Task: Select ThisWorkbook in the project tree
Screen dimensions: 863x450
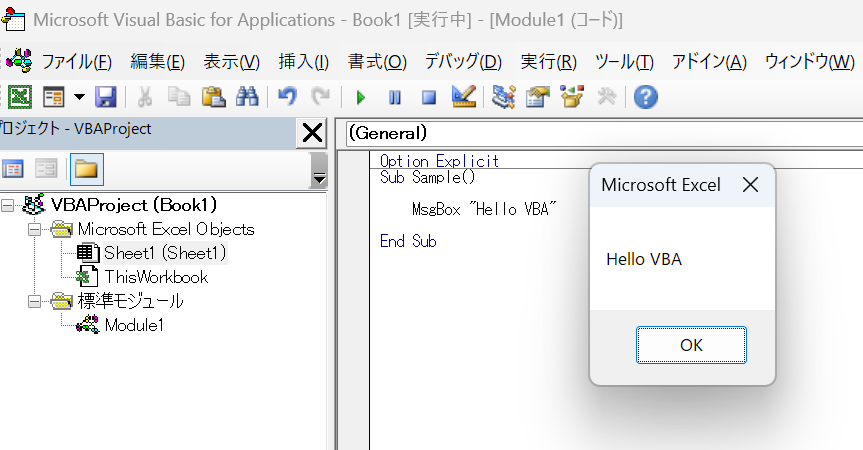Action: 156,277
